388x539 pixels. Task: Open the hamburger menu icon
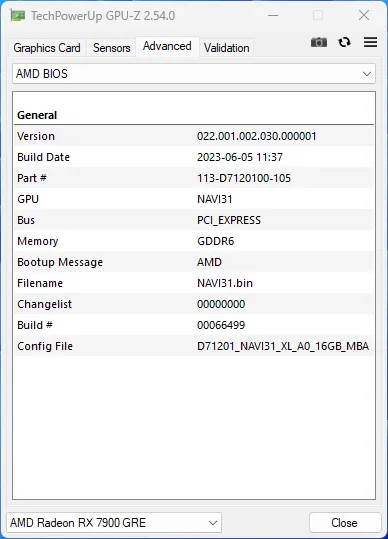point(370,42)
